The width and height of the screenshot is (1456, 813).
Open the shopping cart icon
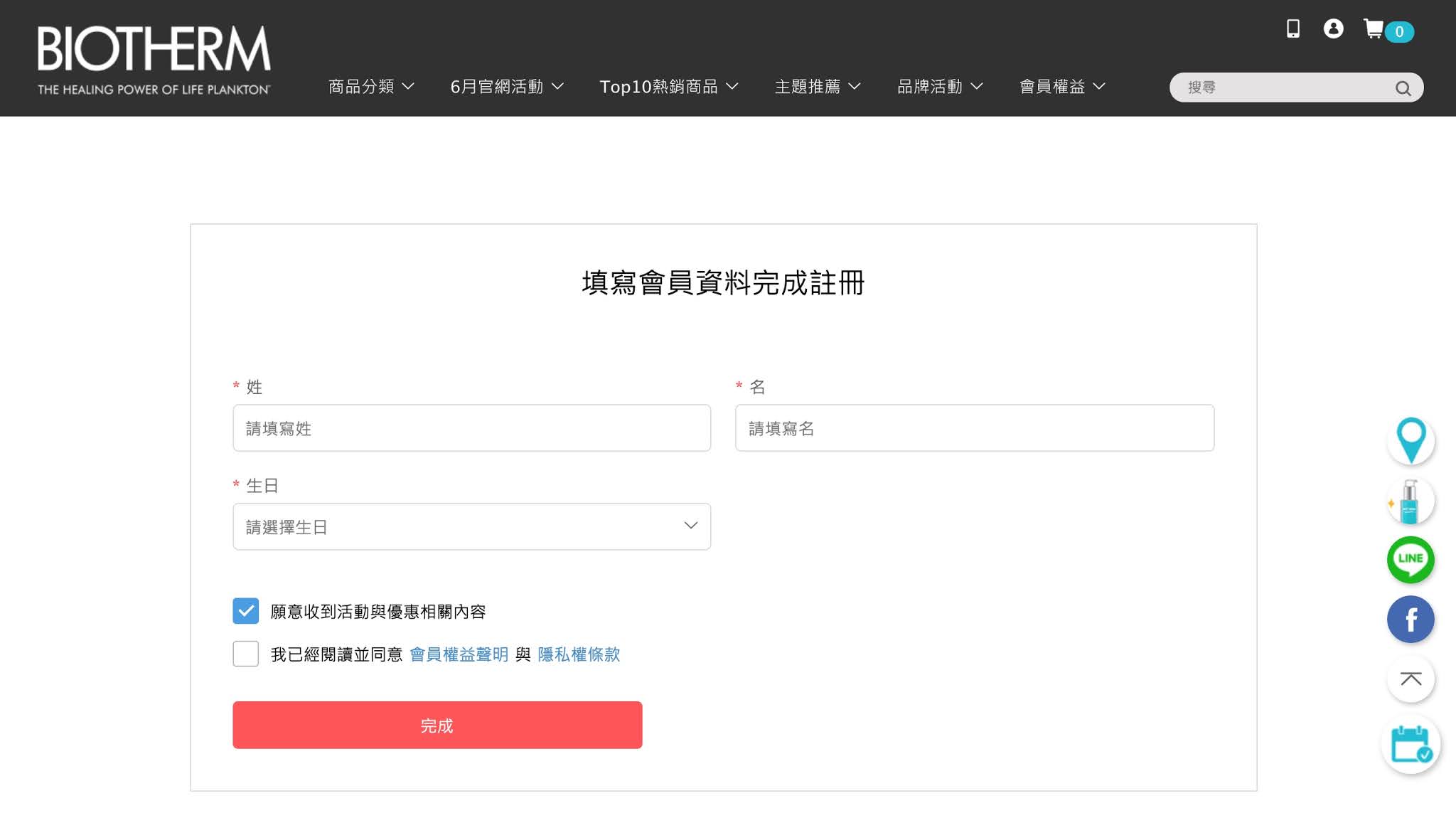pyautogui.click(x=1374, y=29)
